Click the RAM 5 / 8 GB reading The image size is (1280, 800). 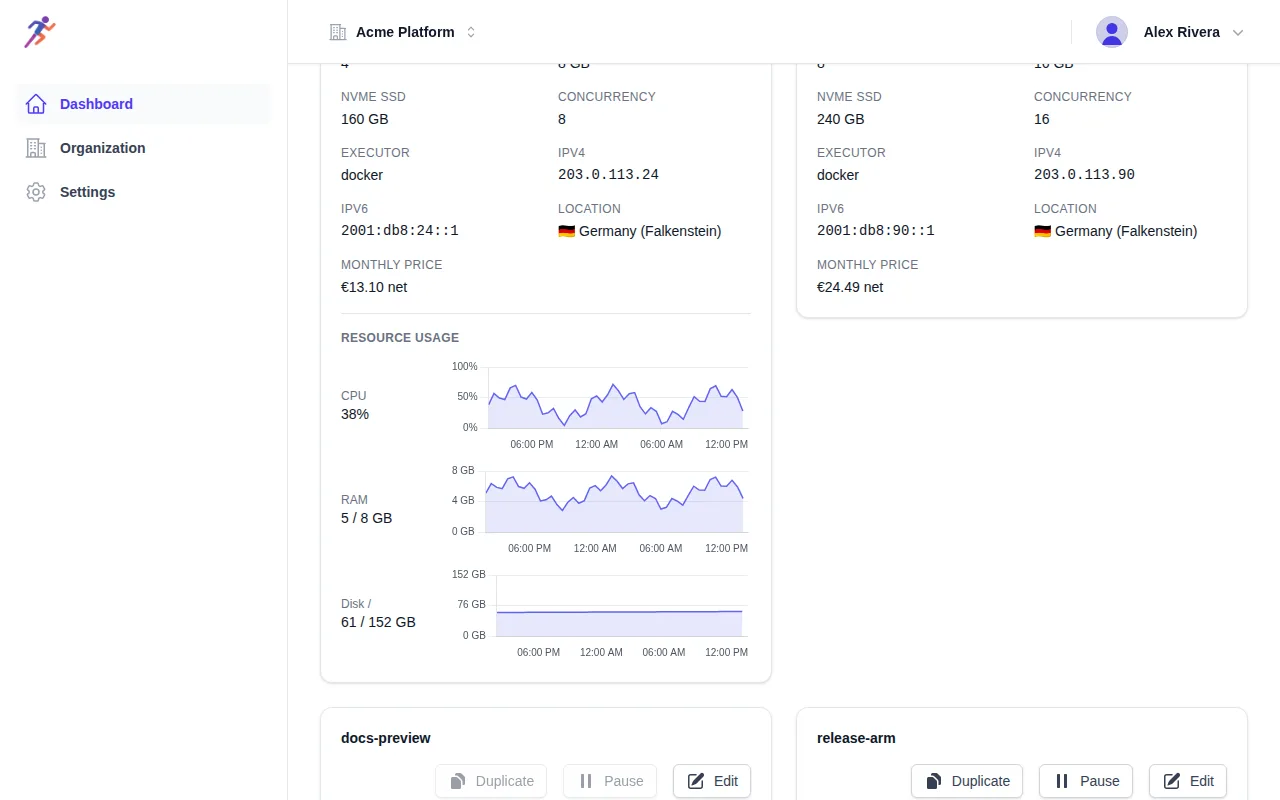click(x=367, y=518)
